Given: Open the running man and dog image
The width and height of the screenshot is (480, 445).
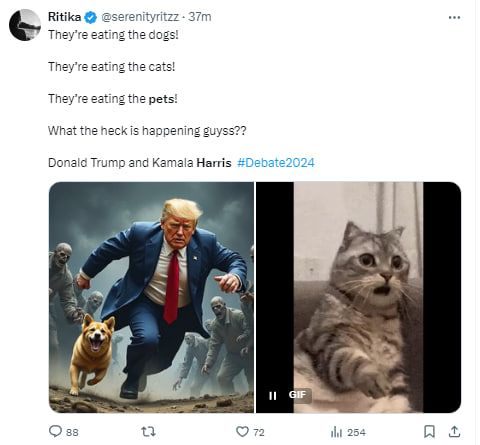Looking at the screenshot, I should tap(151, 297).
